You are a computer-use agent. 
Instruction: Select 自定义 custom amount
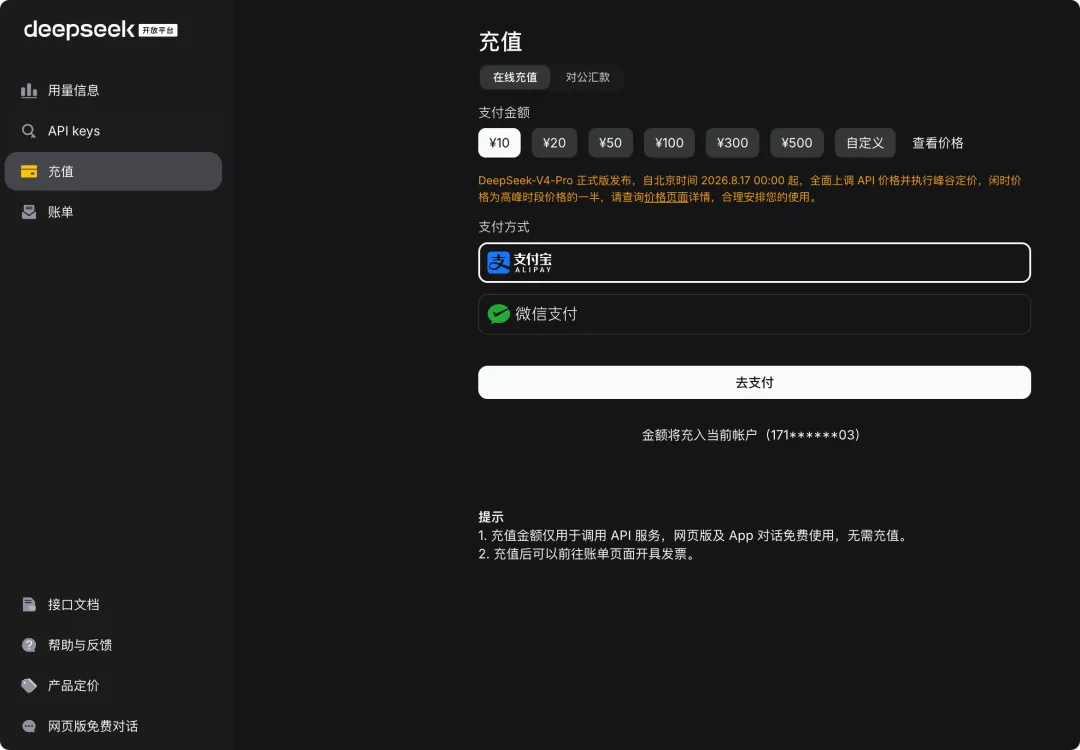click(x=865, y=143)
